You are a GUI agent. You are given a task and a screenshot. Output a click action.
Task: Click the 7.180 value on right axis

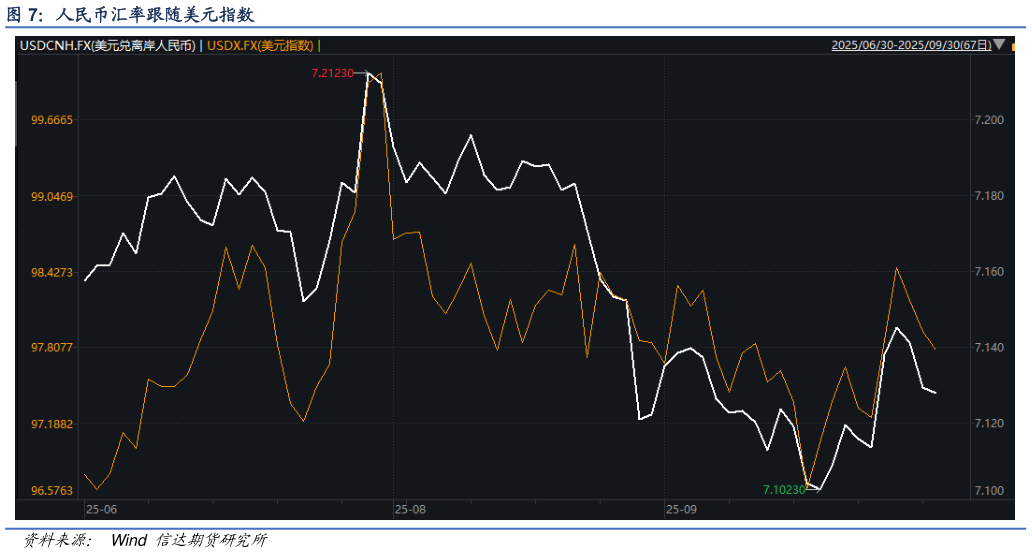click(988, 196)
